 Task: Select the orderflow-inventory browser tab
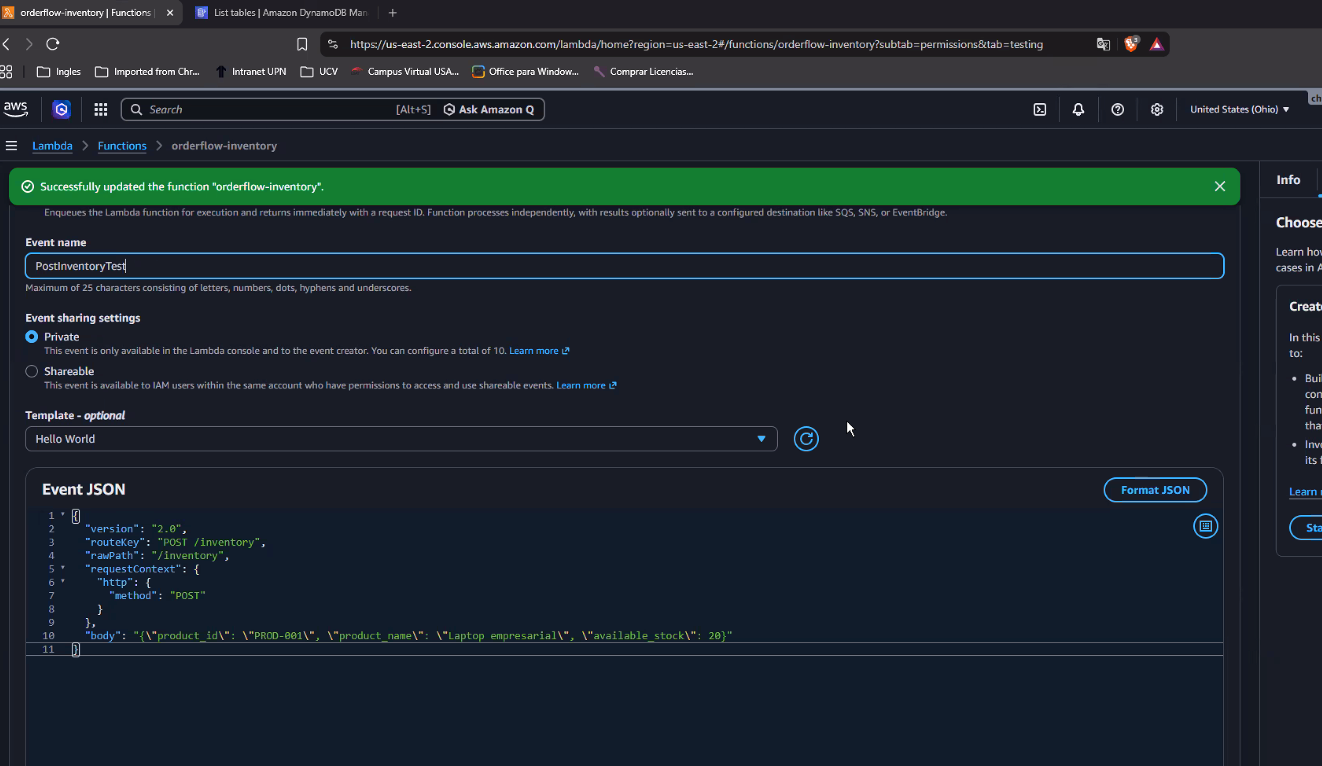[86, 13]
